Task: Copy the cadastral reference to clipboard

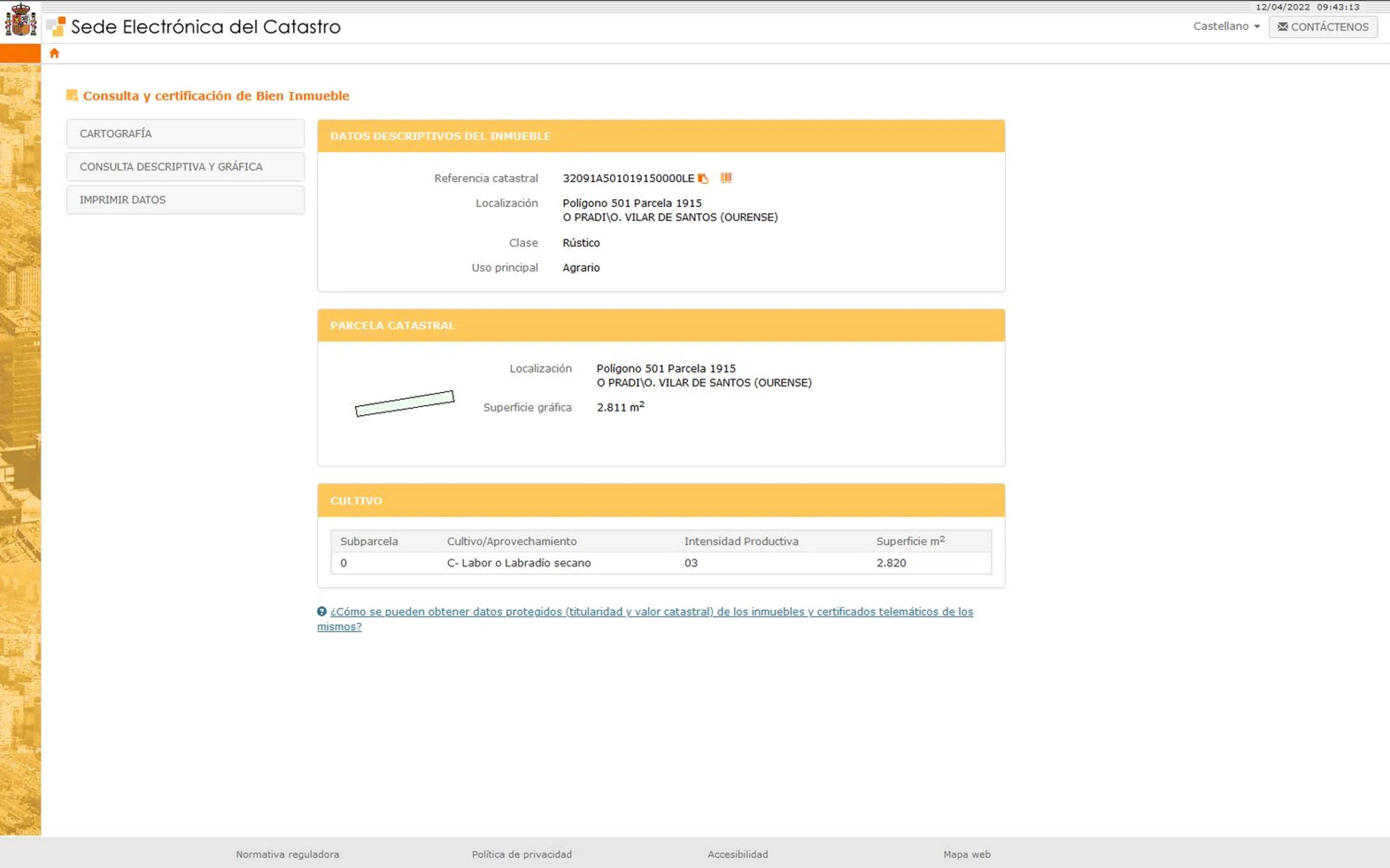Action: click(x=703, y=178)
